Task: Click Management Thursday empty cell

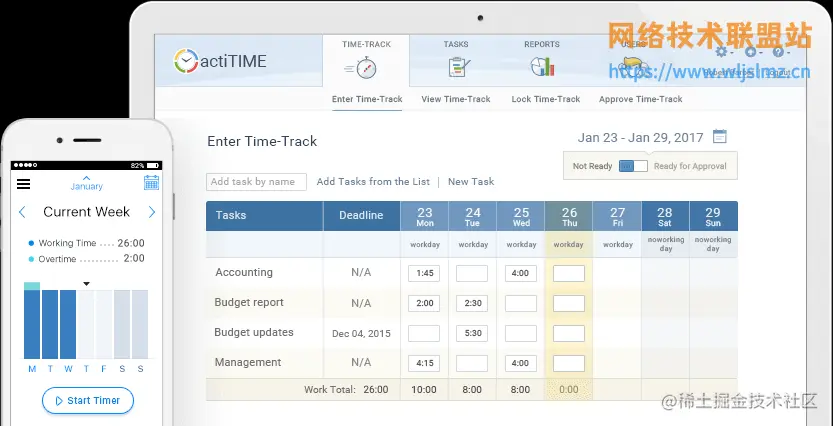Action: coord(569,363)
